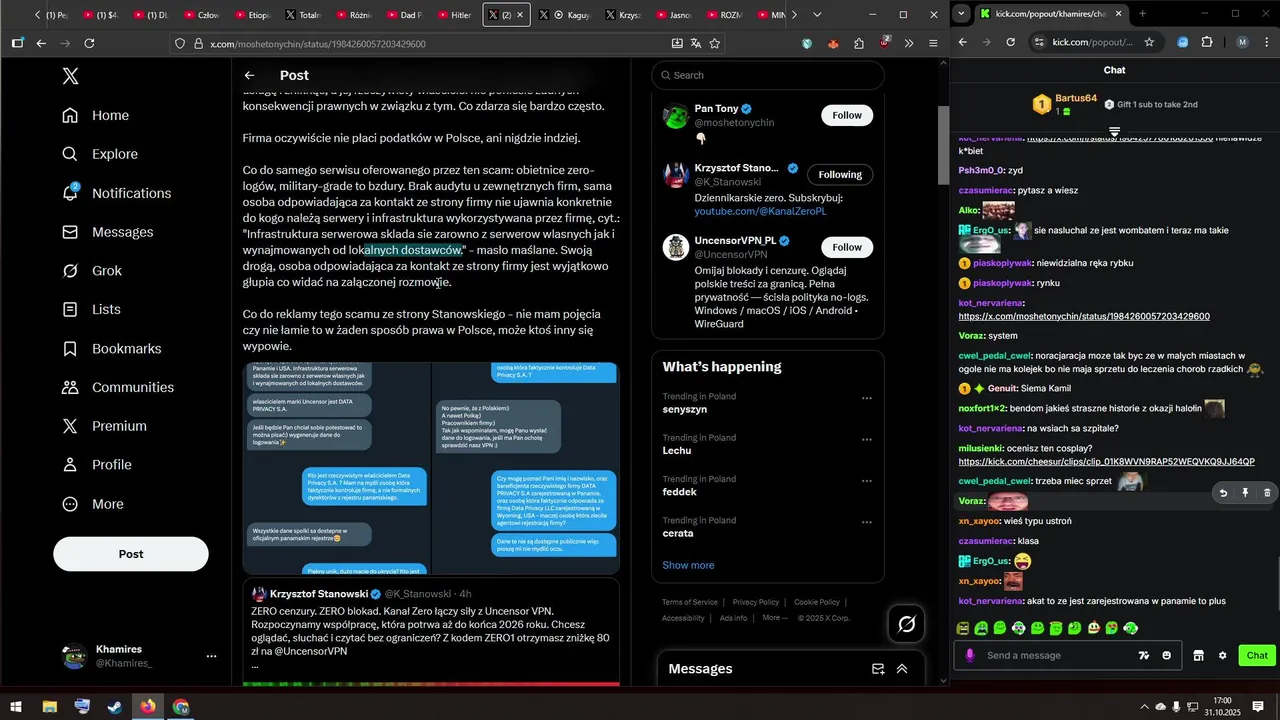This screenshot has width=1280, height=720.
Task: Follow UncensorVPN_PL
Action: pyautogui.click(x=847, y=247)
